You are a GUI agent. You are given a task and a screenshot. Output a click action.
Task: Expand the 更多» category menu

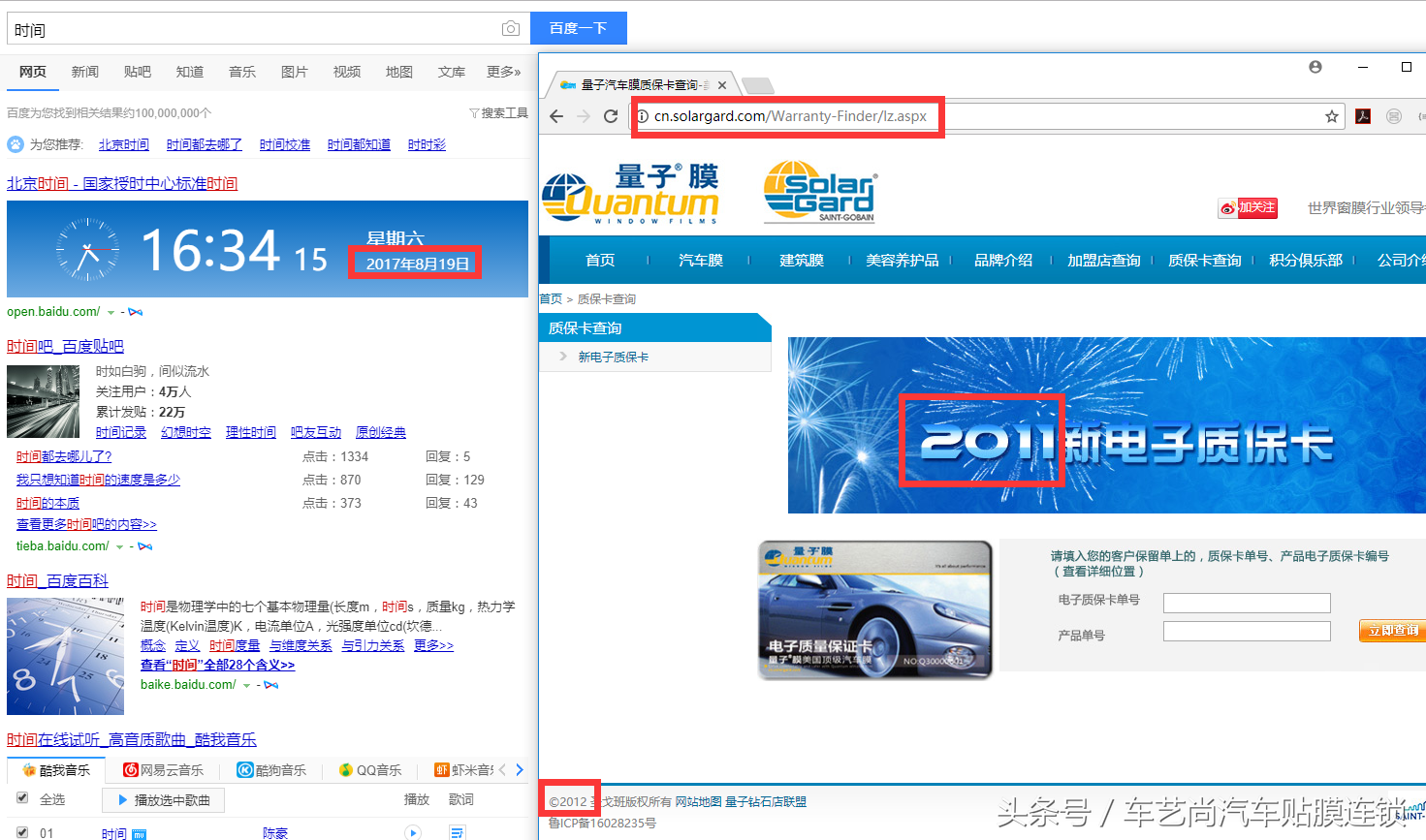point(504,72)
